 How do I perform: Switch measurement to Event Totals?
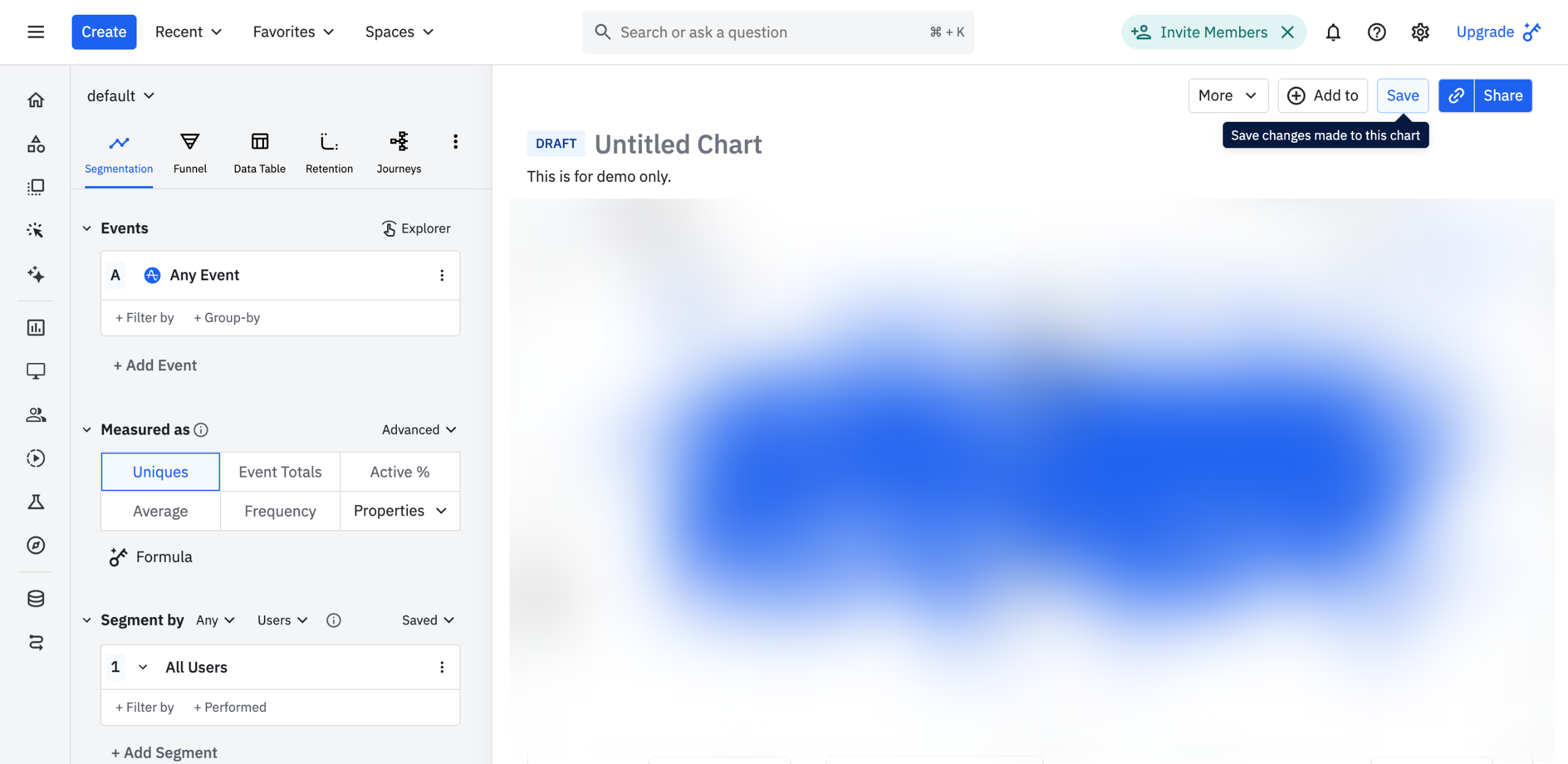click(280, 472)
